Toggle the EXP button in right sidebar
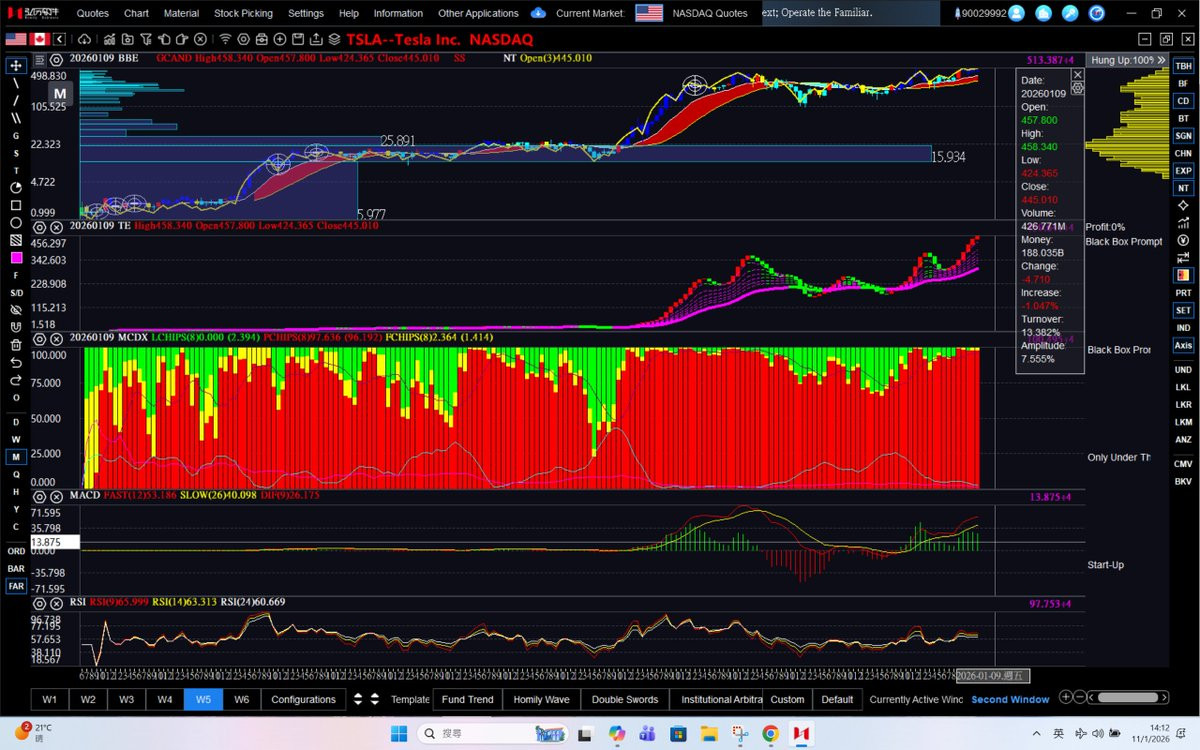The image size is (1200, 750). coord(1183,171)
